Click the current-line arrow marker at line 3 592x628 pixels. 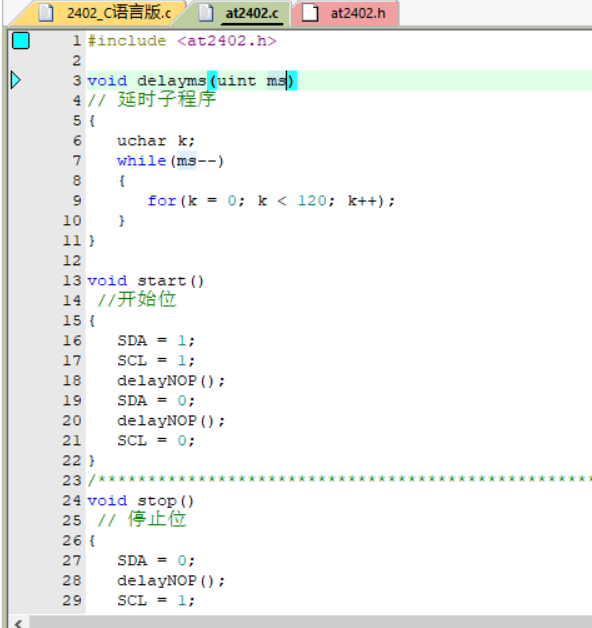pyautogui.click(x=16, y=80)
